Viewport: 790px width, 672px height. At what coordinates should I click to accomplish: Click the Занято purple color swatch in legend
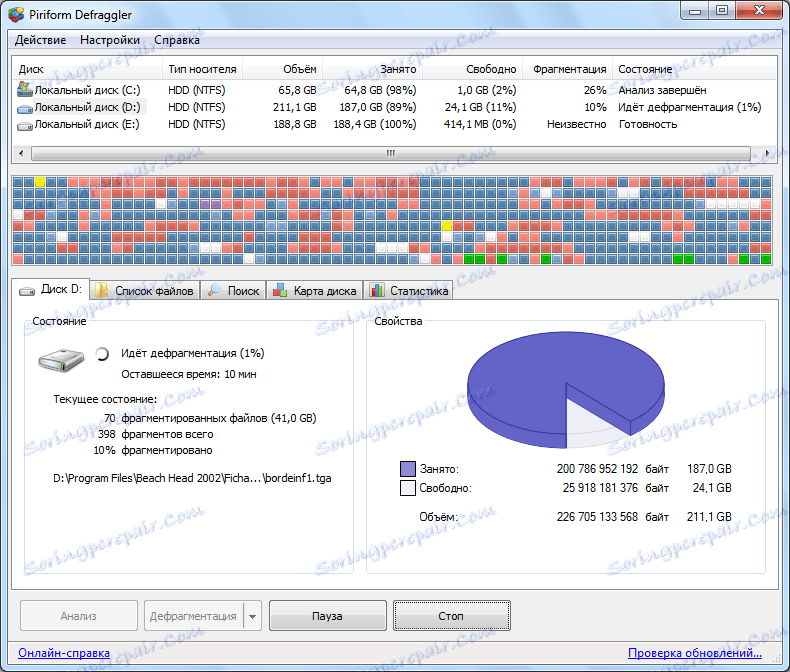(408, 469)
